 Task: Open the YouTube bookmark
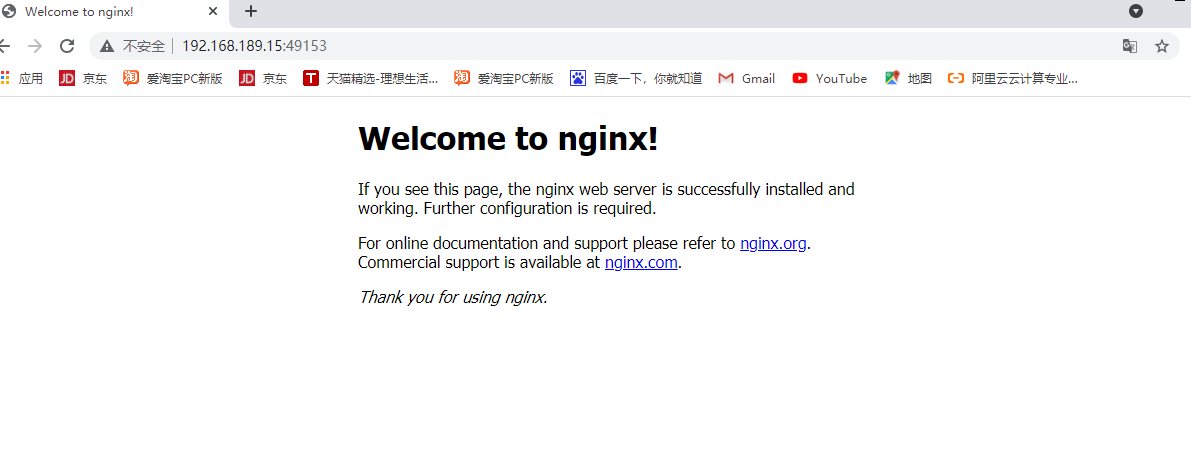click(x=829, y=78)
